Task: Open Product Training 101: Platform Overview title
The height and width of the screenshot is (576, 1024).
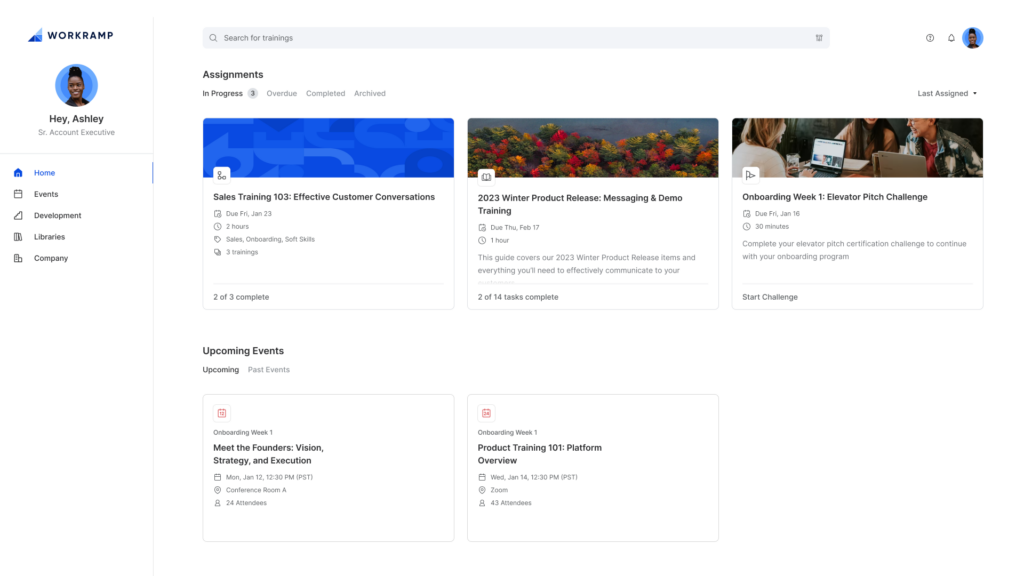Action: pos(539,454)
